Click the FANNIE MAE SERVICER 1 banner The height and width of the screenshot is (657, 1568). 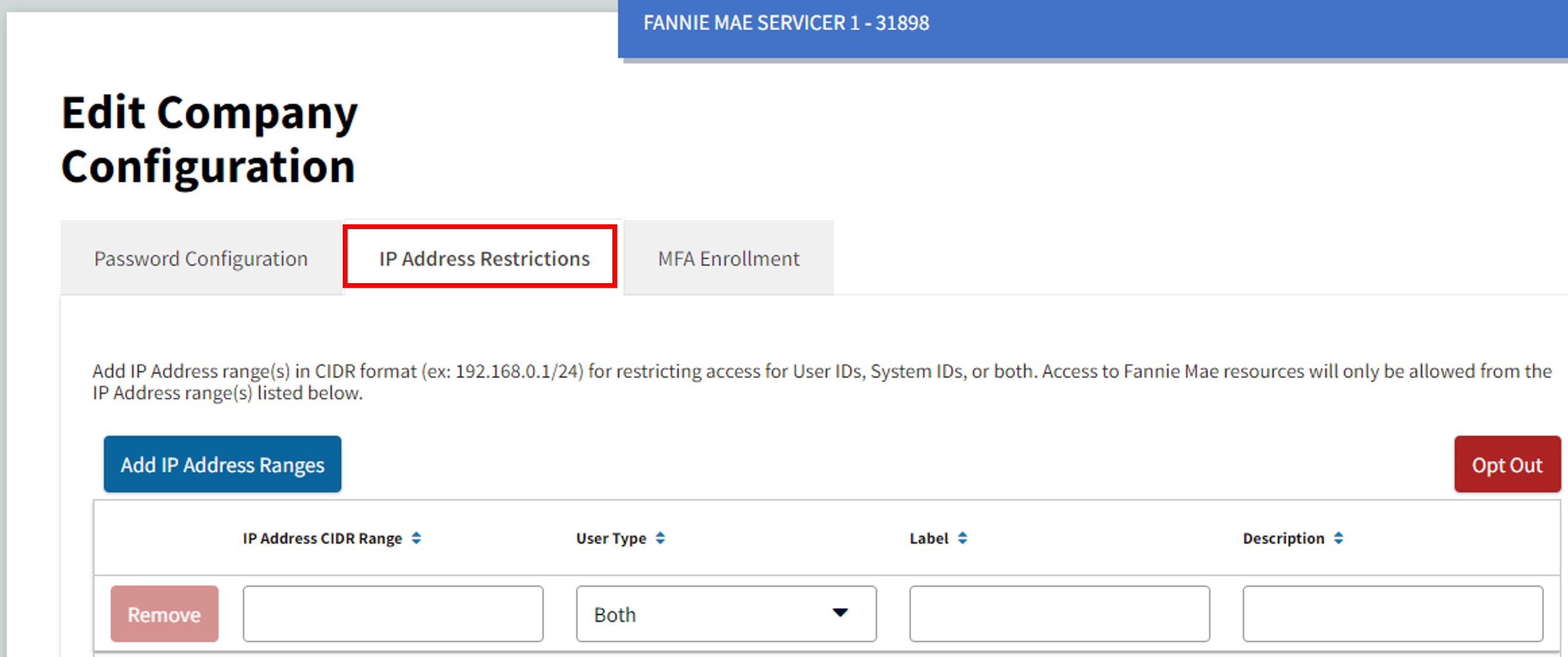(x=786, y=23)
